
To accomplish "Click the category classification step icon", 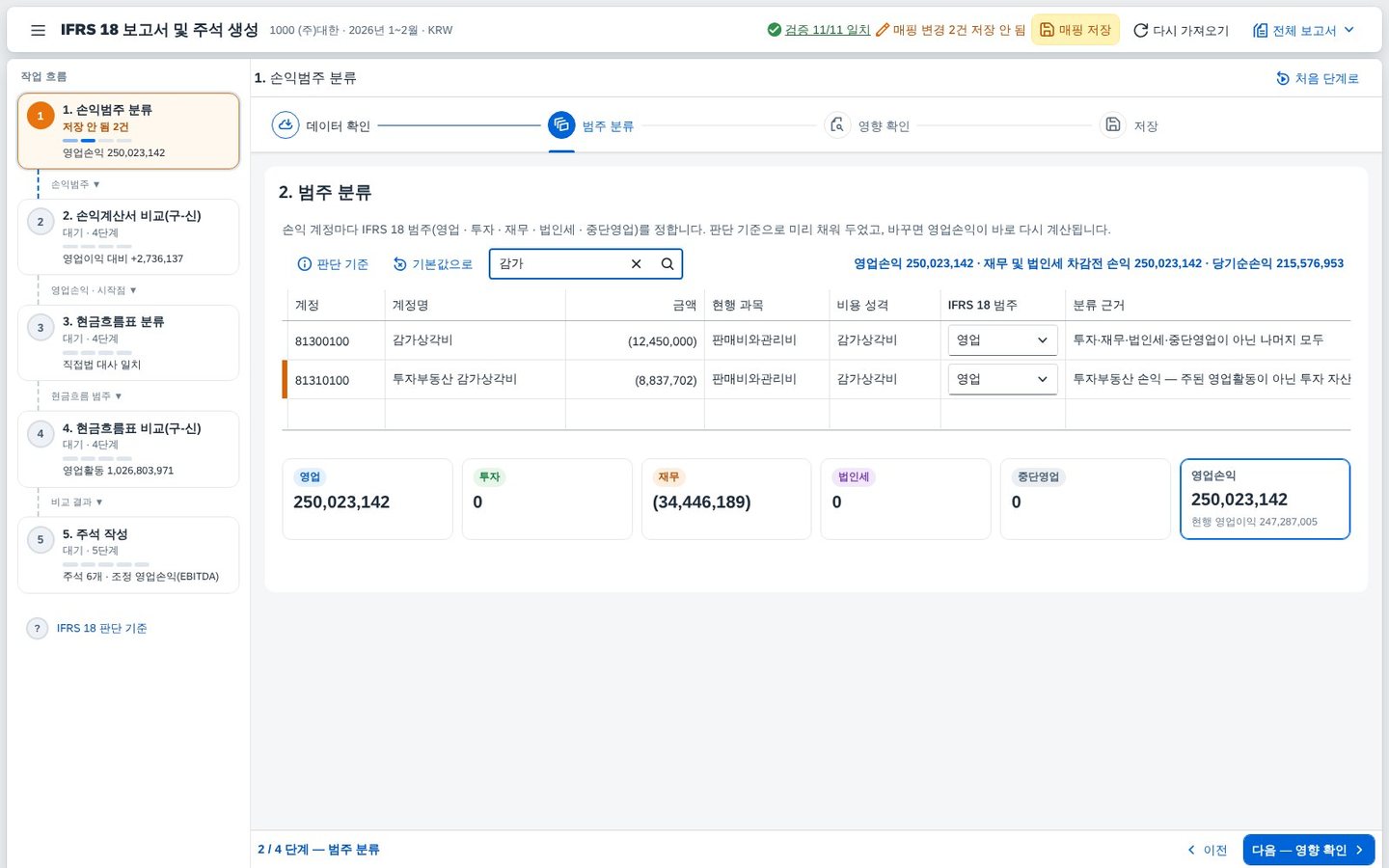I will pyautogui.click(x=561, y=125).
